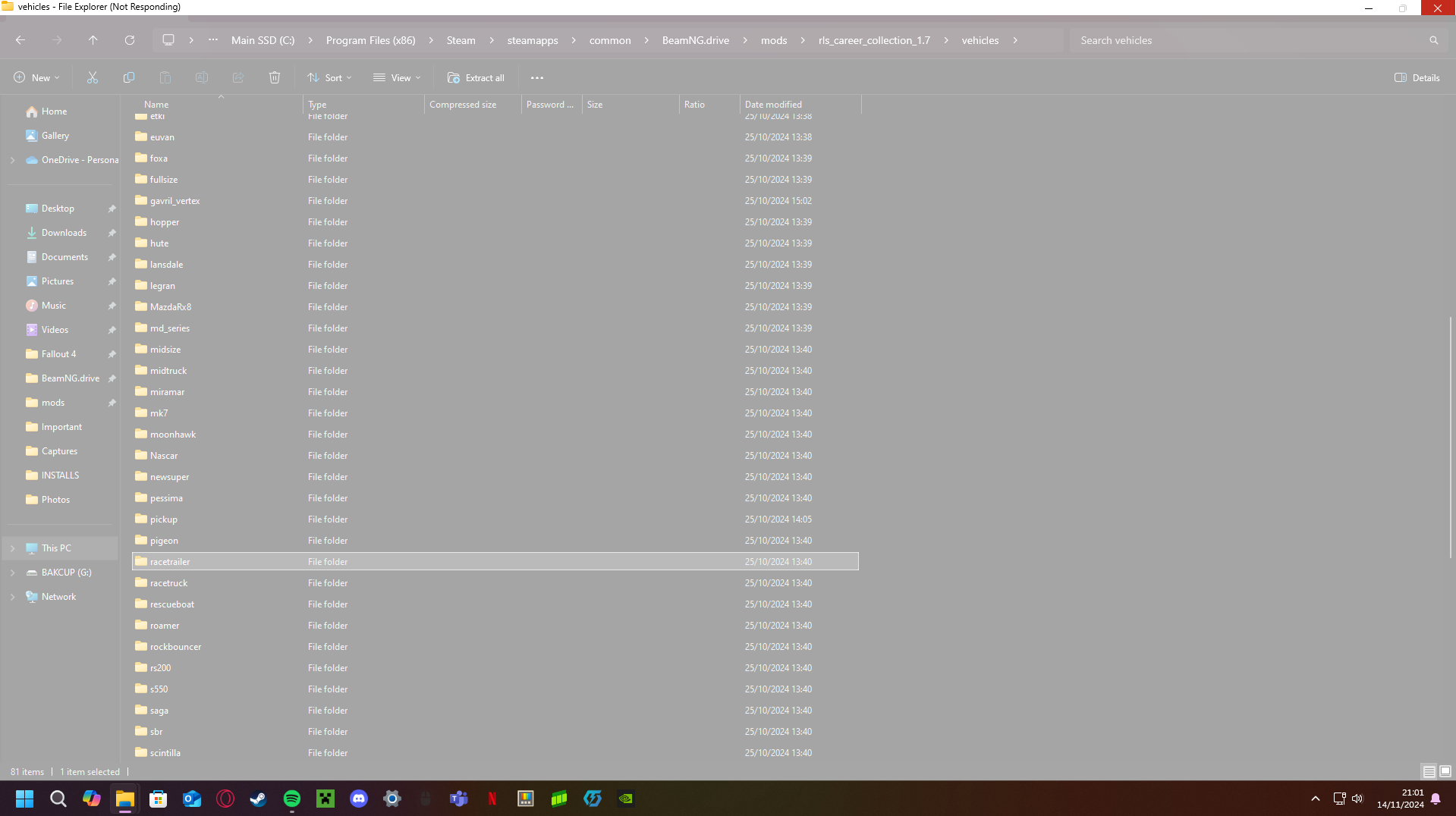Cut selected item with scissors icon
The image size is (1456, 816).
tap(93, 77)
